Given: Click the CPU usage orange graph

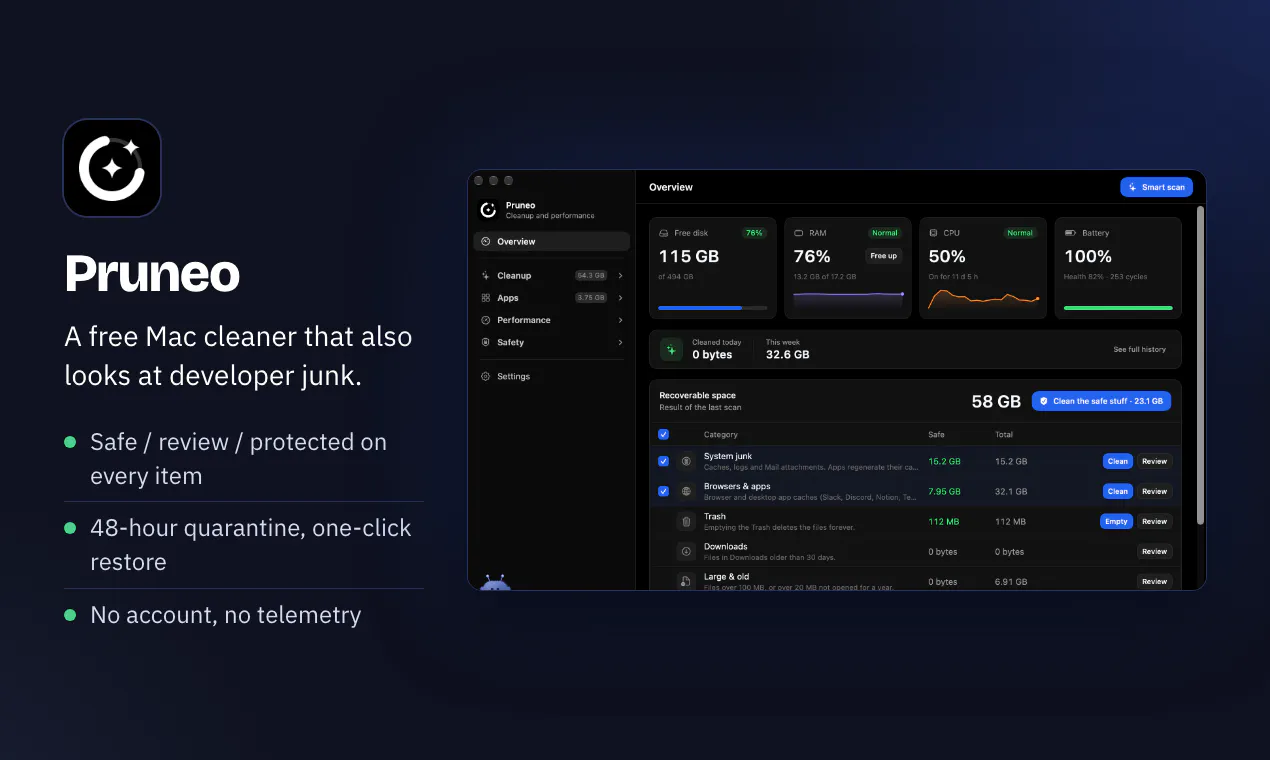Looking at the screenshot, I should pyautogui.click(x=984, y=298).
